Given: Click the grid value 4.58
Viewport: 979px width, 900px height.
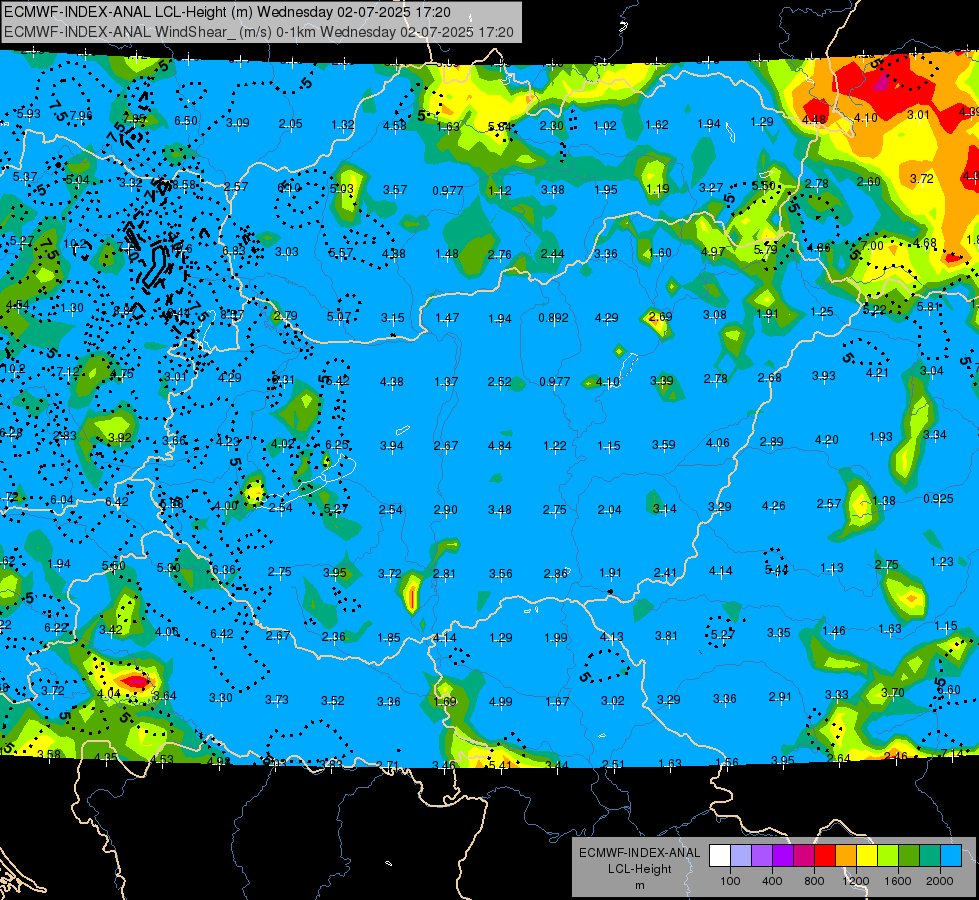Looking at the screenshot, I should [395, 126].
